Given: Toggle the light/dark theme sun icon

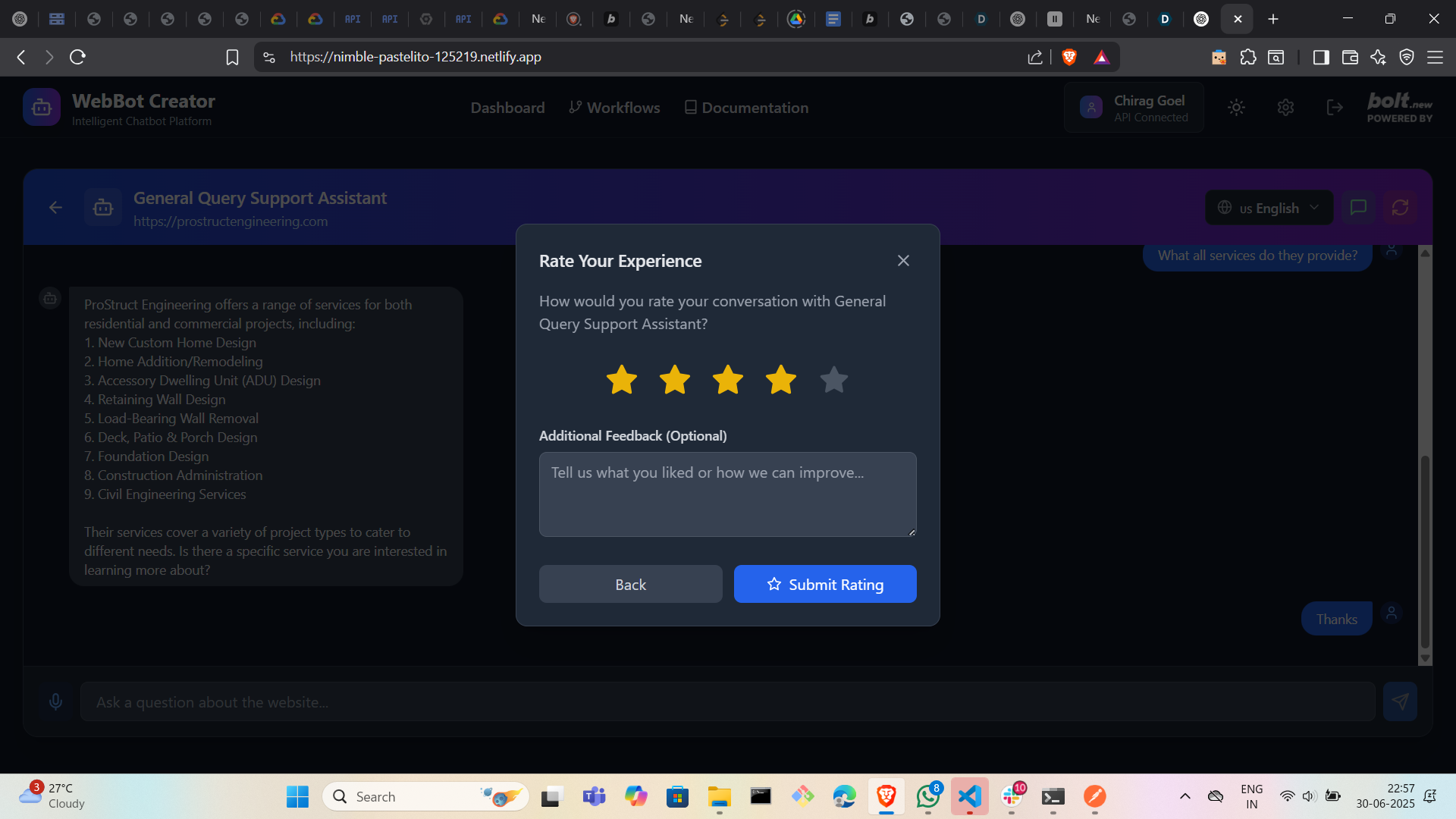Looking at the screenshot, I should [x=1236, y=108].
